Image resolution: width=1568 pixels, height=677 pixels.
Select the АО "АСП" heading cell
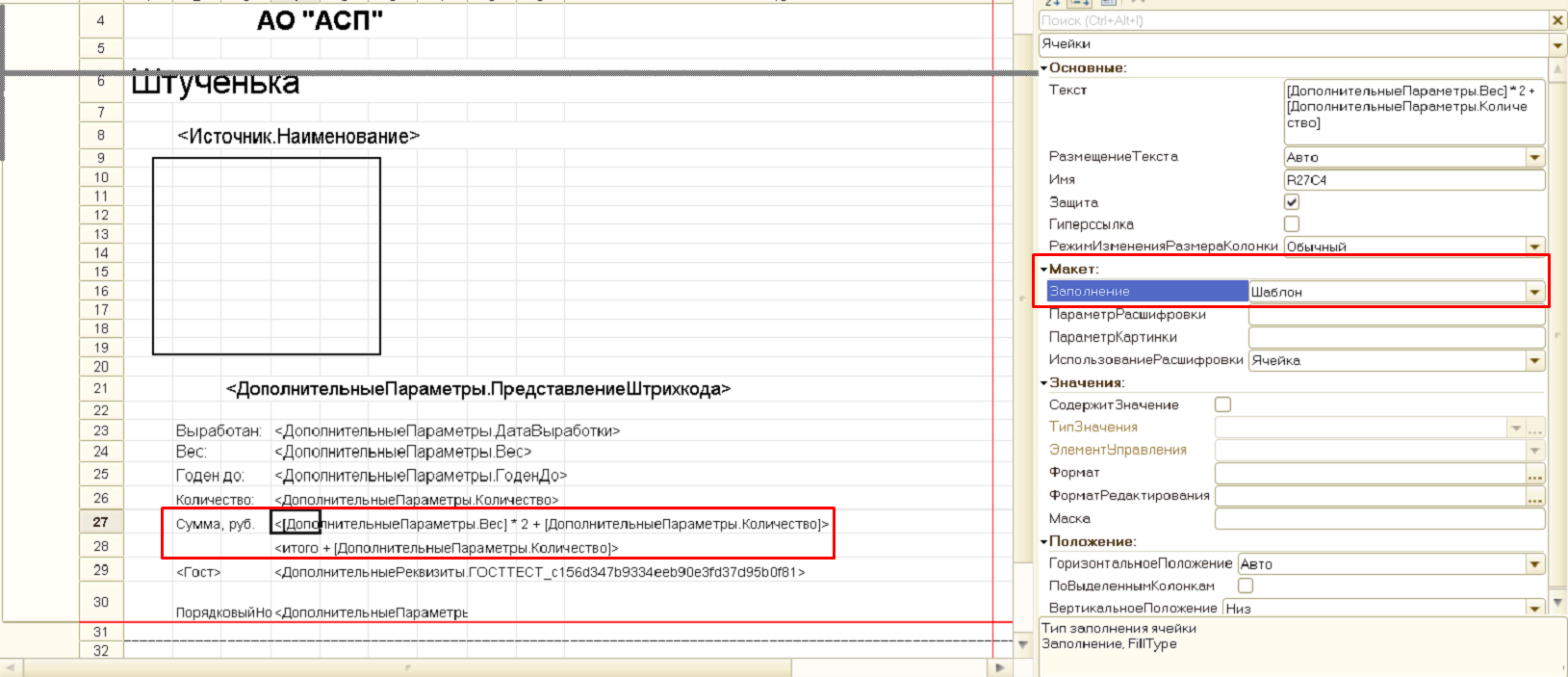tap(320, 20)
